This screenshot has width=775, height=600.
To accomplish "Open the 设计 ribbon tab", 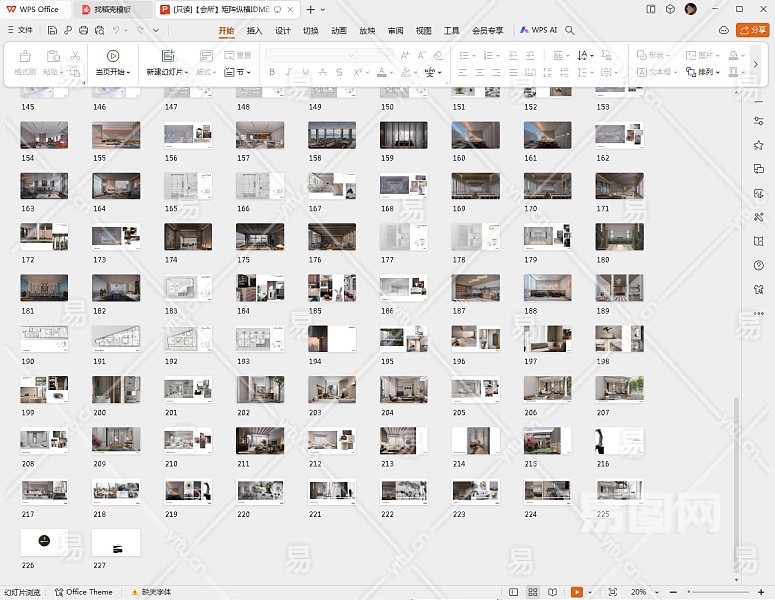I will (283, 31).
